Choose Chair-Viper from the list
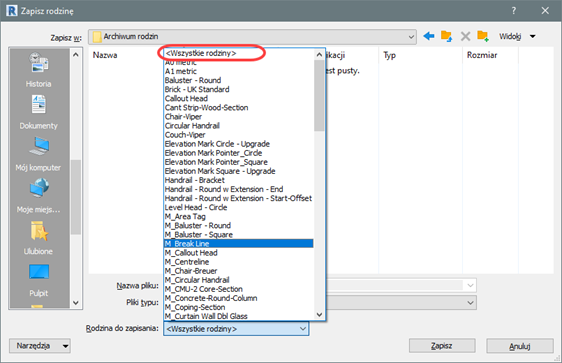This screenshot has width=562, height=363. tap(183, 116)
